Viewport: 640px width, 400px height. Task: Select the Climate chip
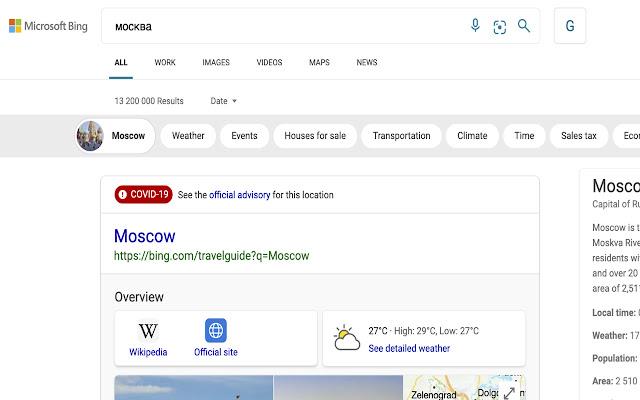[472, 136]
